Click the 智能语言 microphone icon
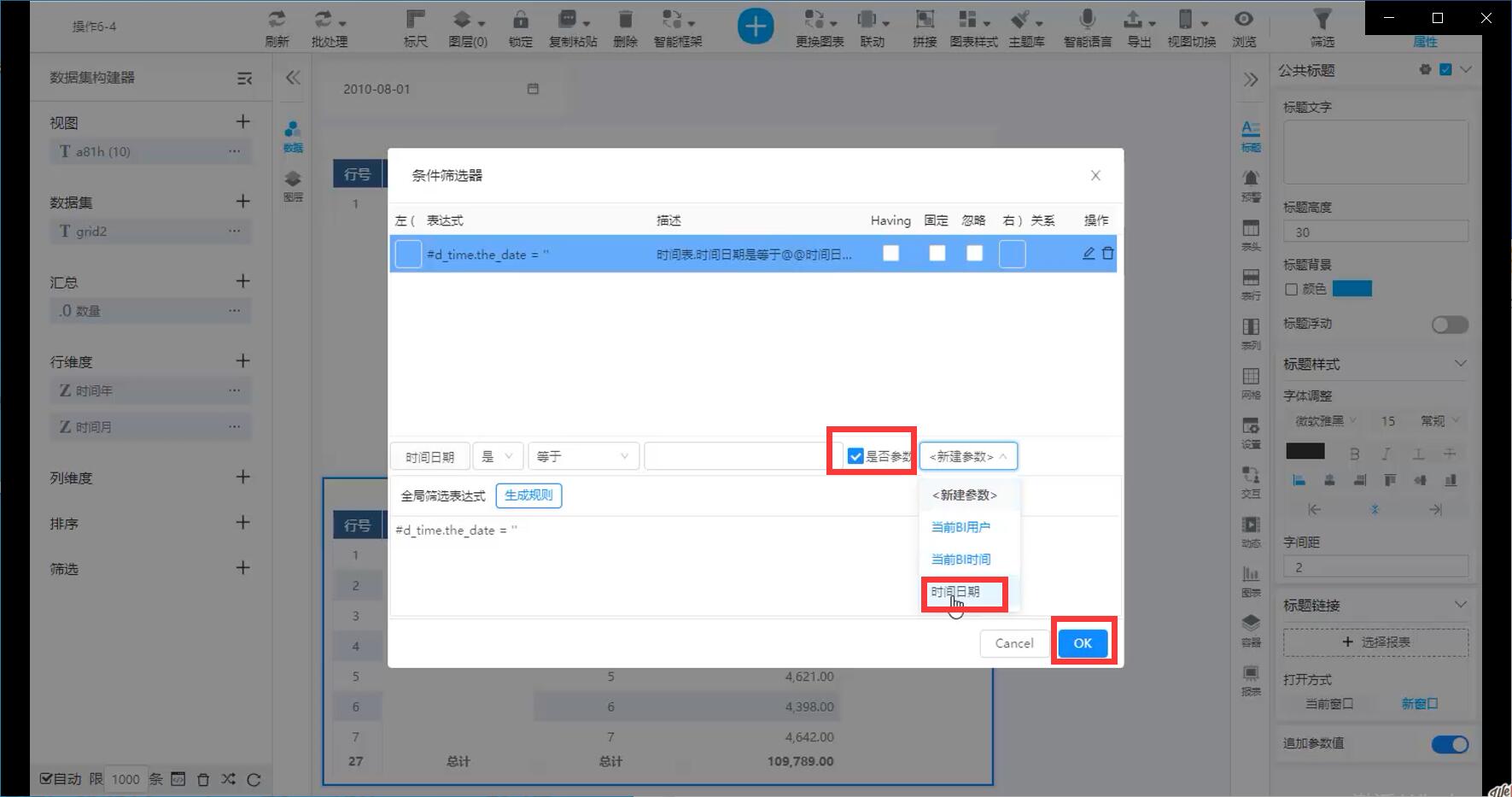The image size is (1512, 797). coord(1087,20)
